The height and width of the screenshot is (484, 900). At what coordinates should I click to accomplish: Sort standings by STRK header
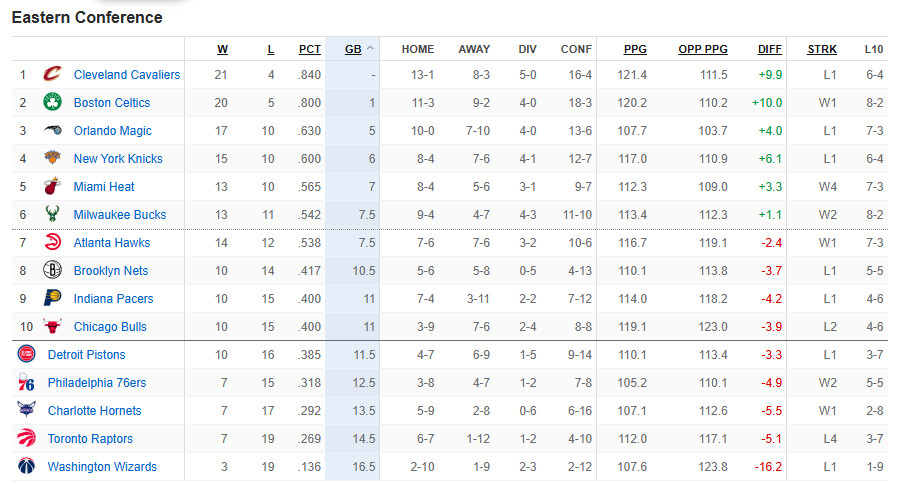coord(821,49)
